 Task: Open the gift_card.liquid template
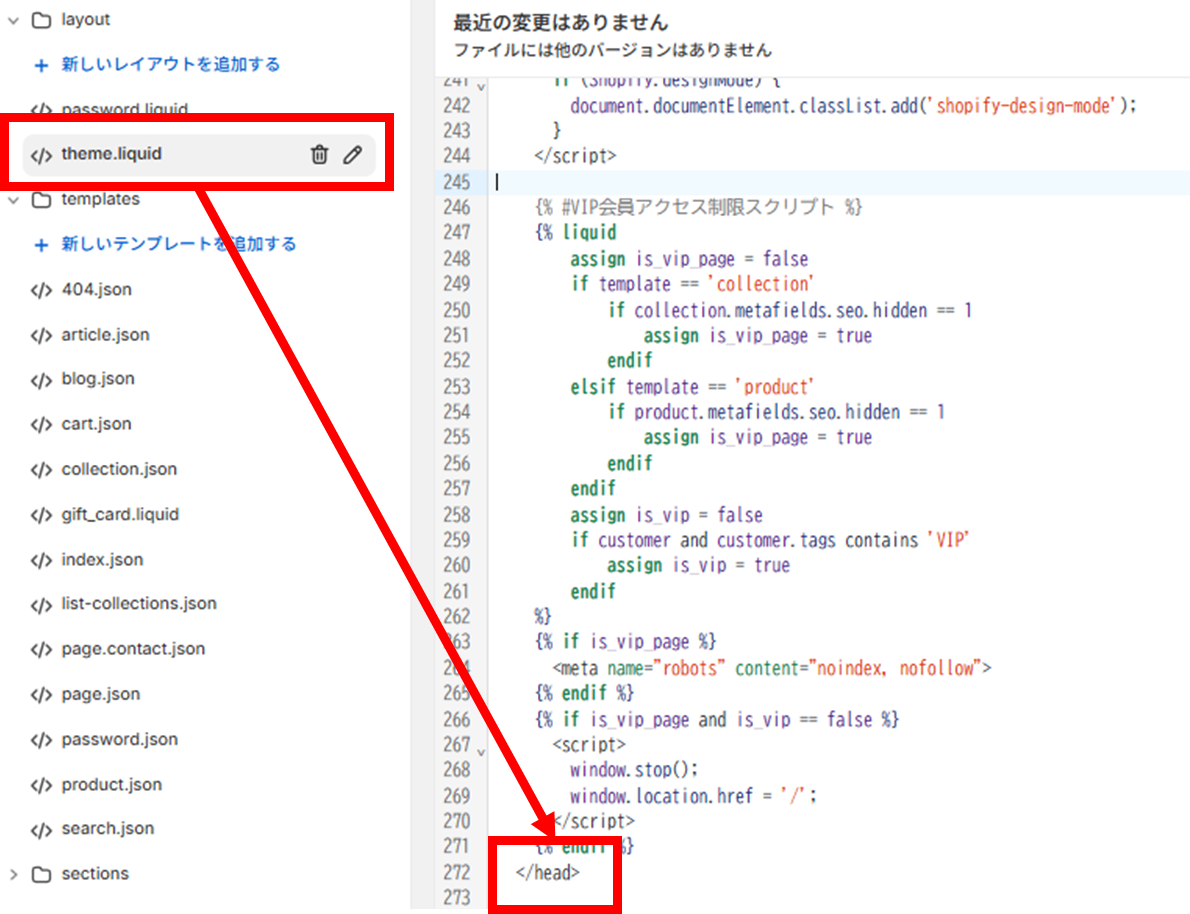click(x=120, y=515)
